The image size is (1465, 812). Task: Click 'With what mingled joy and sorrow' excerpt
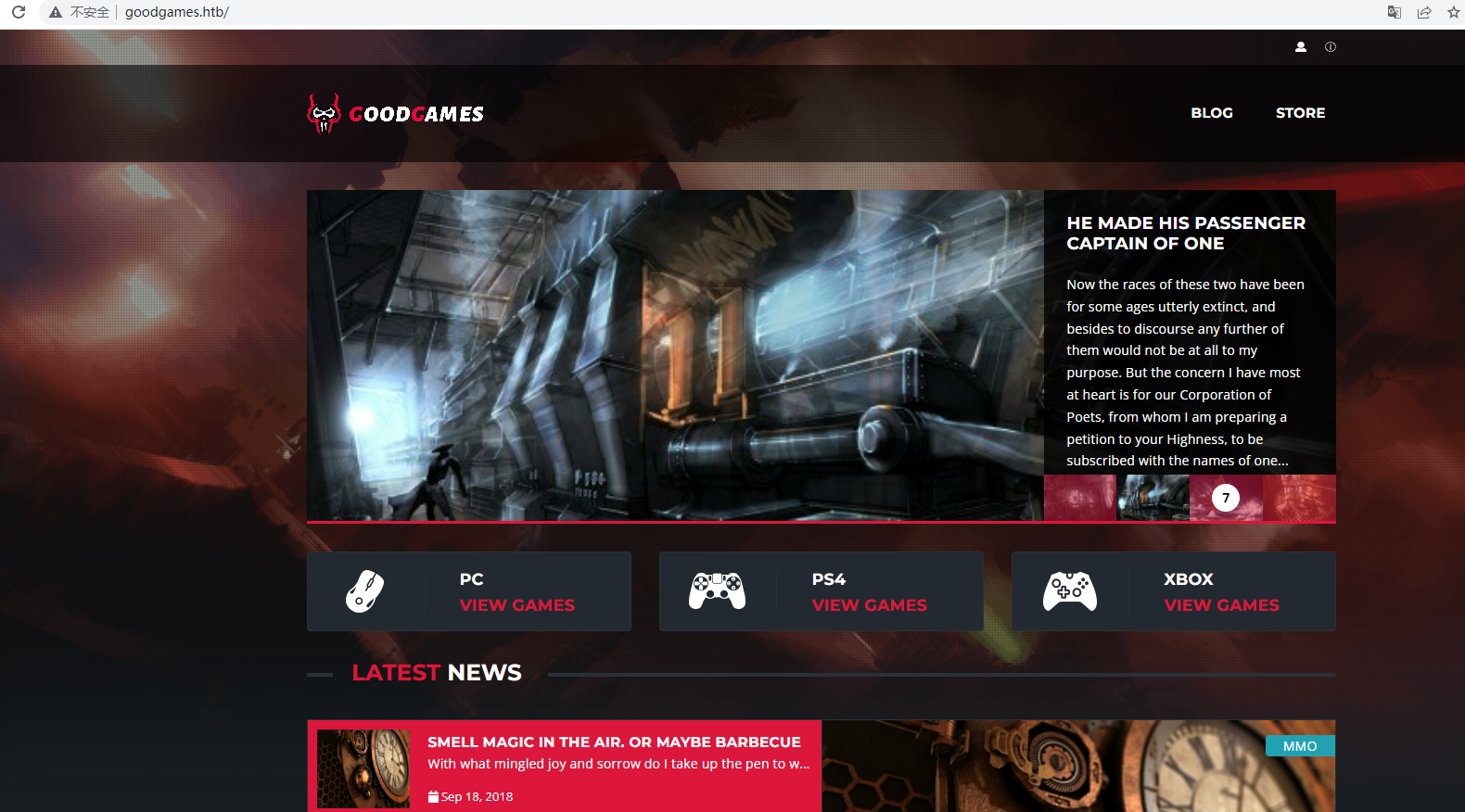(618, 764)
